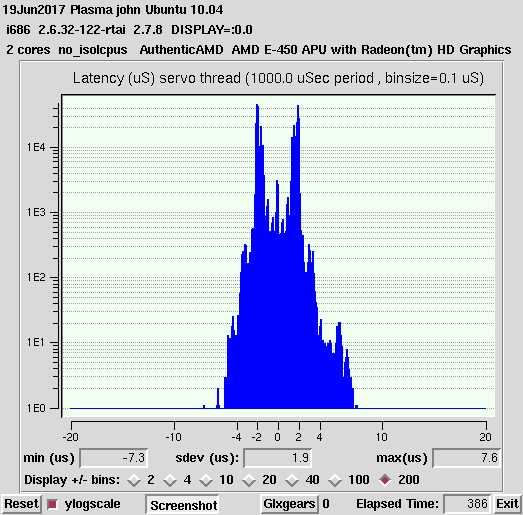Select 20 bins display range
The height and width of the screenshot is (515, 523).
[x=249, y=480]
